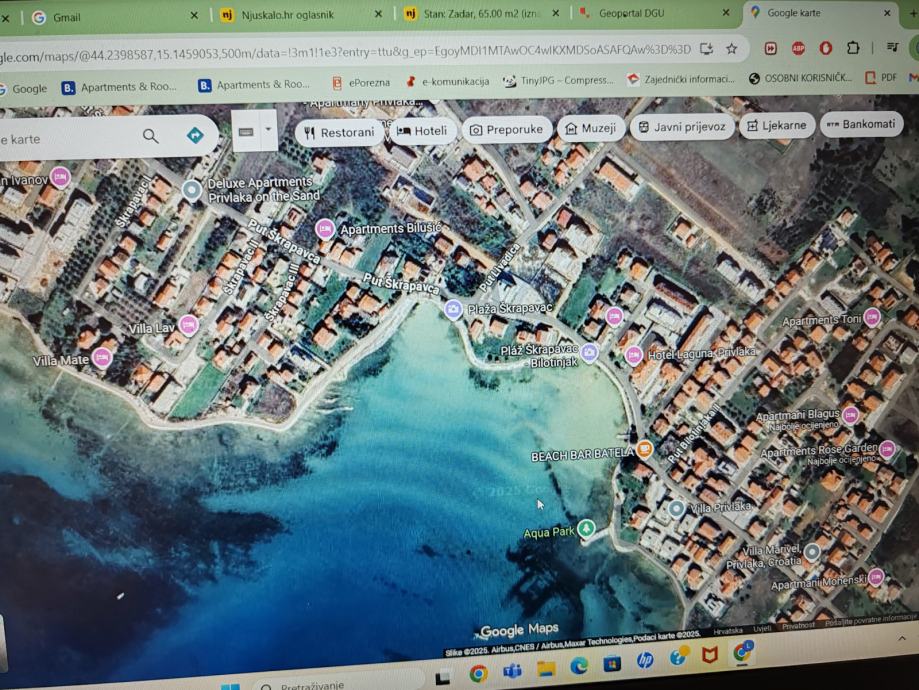Click the Google Maps search magnifier icon
The image size is (919, 690).
click(x=150, y=136)
